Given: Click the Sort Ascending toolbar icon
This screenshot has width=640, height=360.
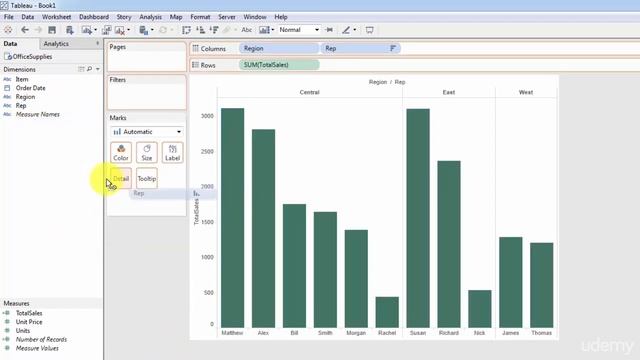Looking at the screenshot, I should (200, 30).
